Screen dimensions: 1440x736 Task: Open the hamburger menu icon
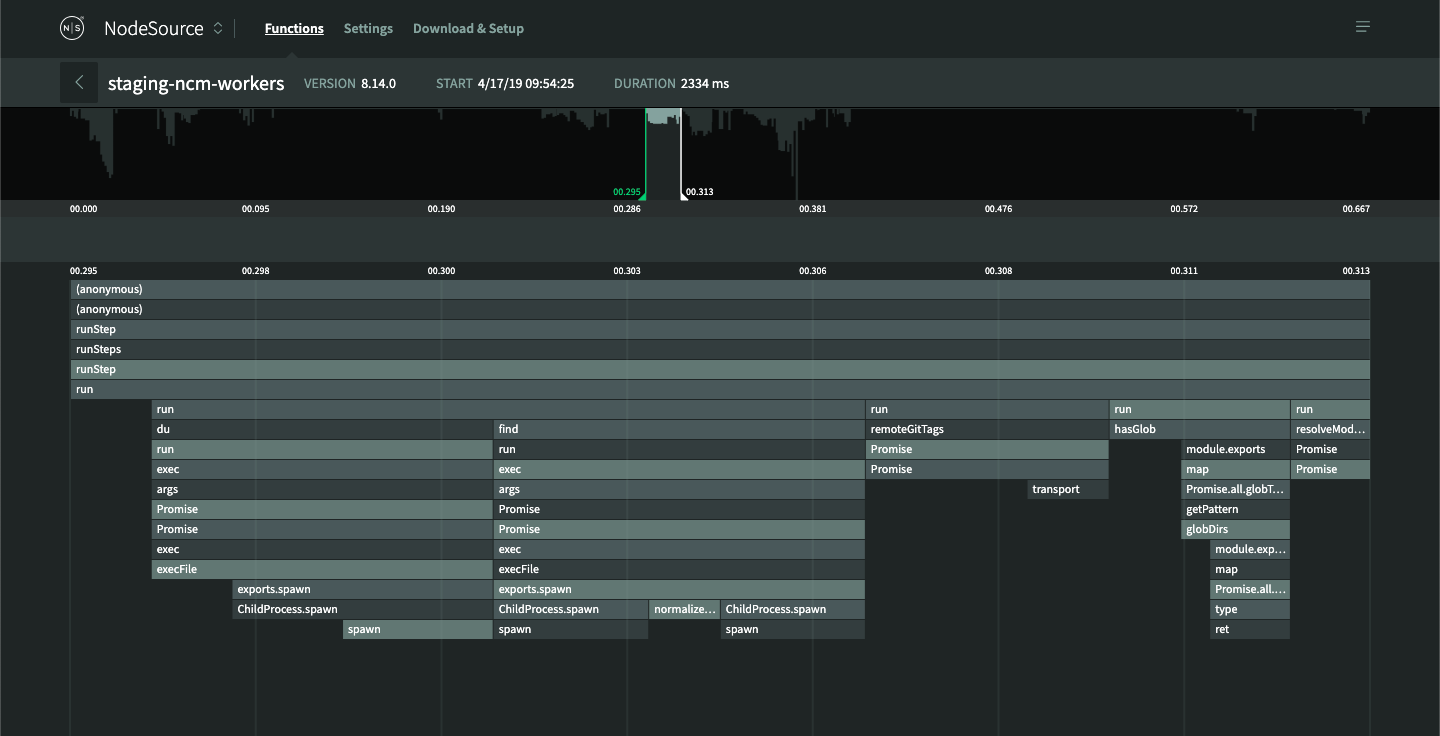1362,27
